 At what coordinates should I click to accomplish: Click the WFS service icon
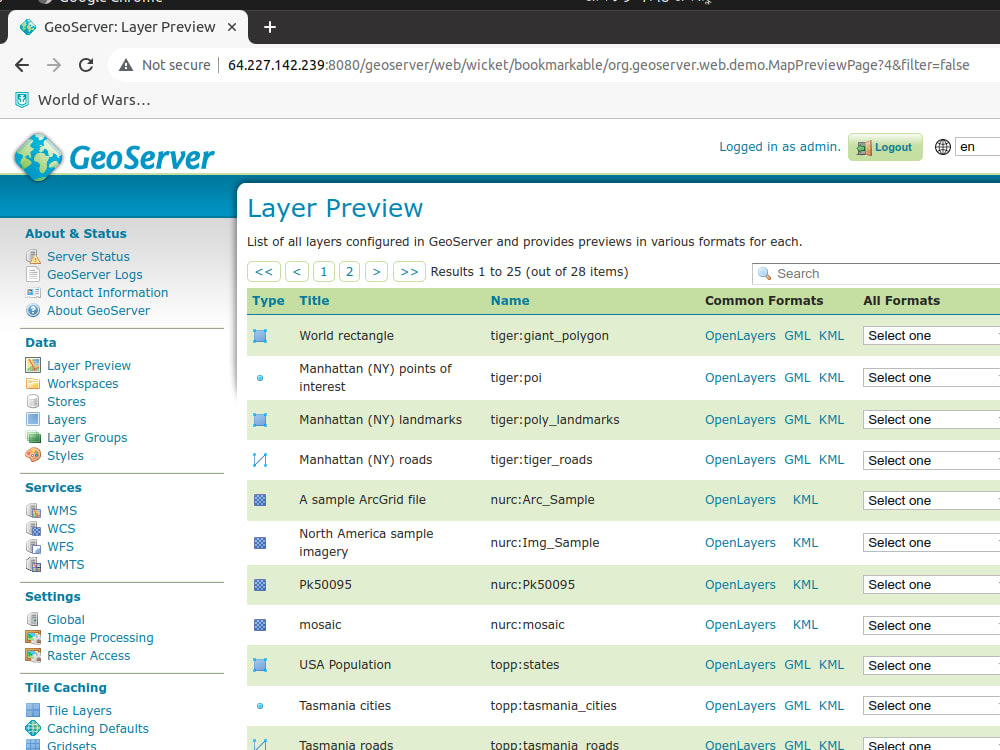[33, 547]
